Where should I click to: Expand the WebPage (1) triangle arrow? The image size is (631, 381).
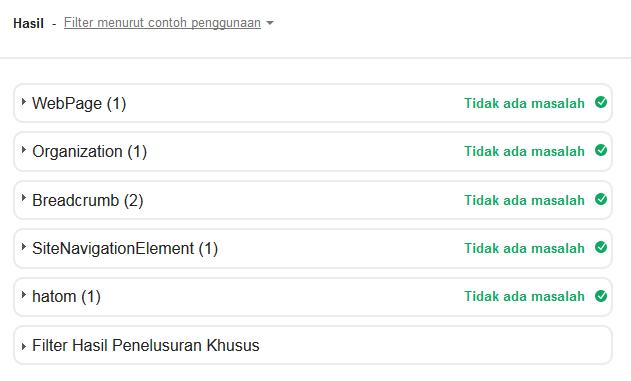pyautogui.click(x=24, y=101)
